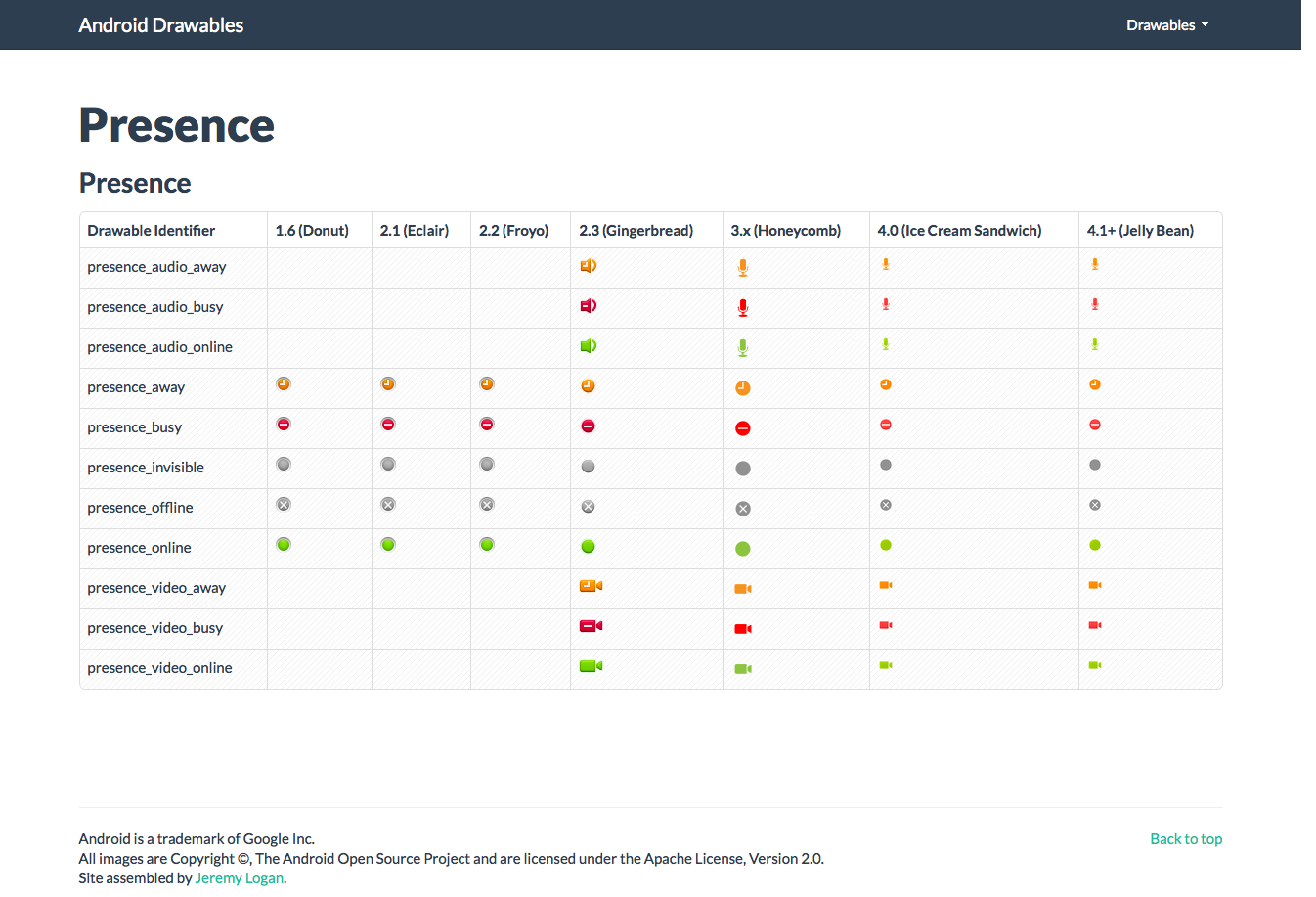Click the Ice Cream Sandwich presence_away icon

pos(886,384)
